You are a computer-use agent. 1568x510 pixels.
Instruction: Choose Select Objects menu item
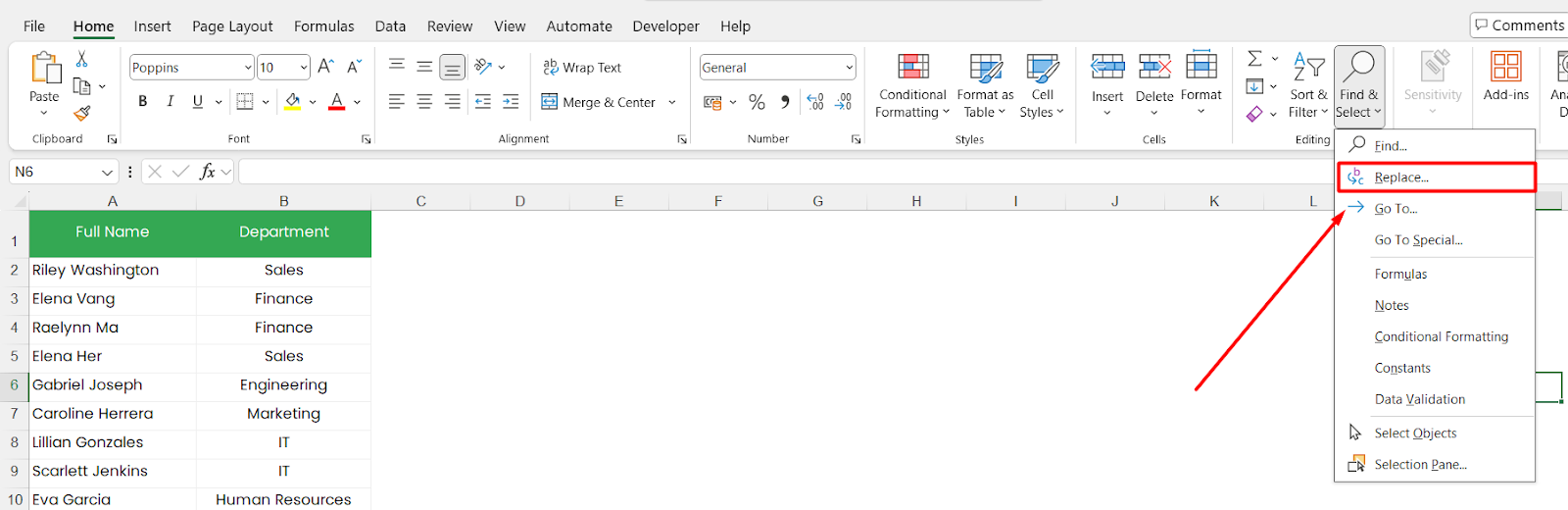pos(1435,433)
